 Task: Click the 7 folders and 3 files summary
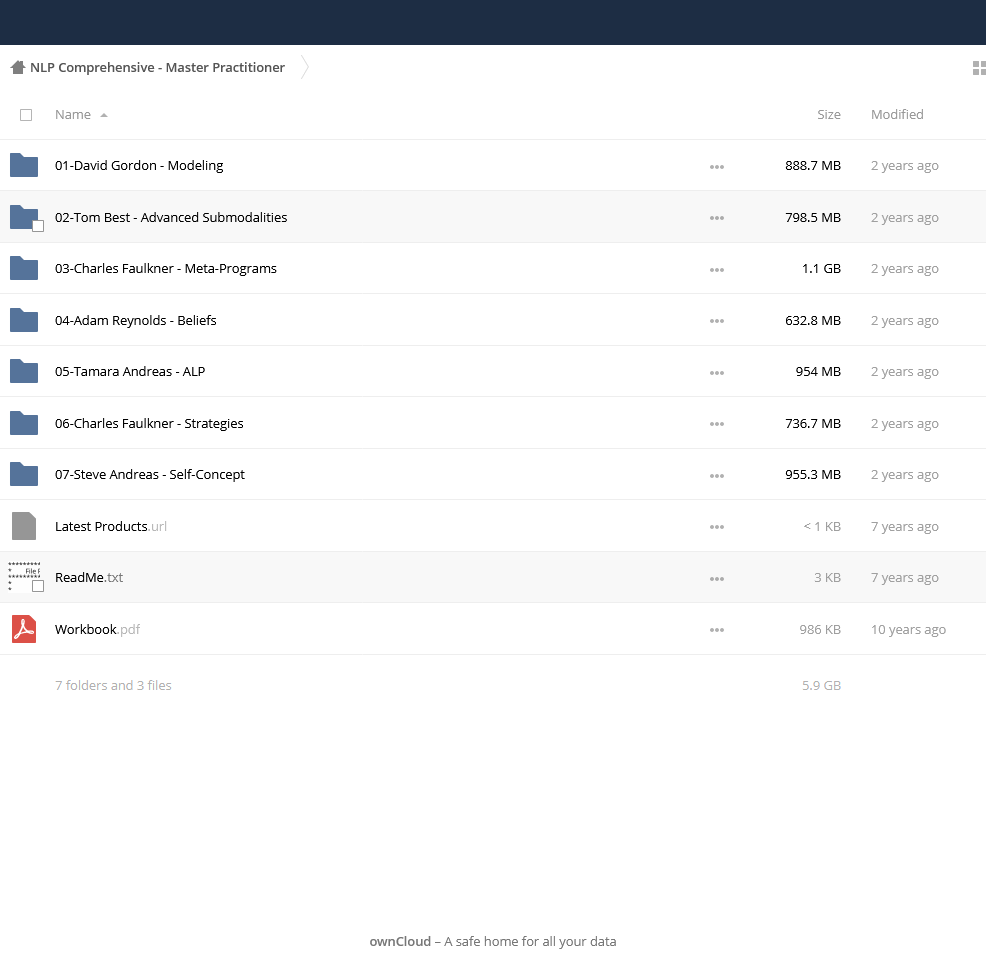click(113, 685)
